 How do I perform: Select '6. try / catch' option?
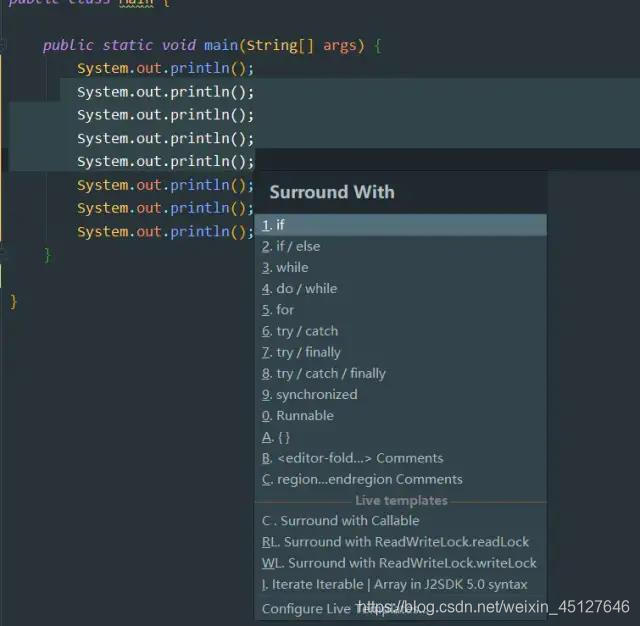(400, 331)
